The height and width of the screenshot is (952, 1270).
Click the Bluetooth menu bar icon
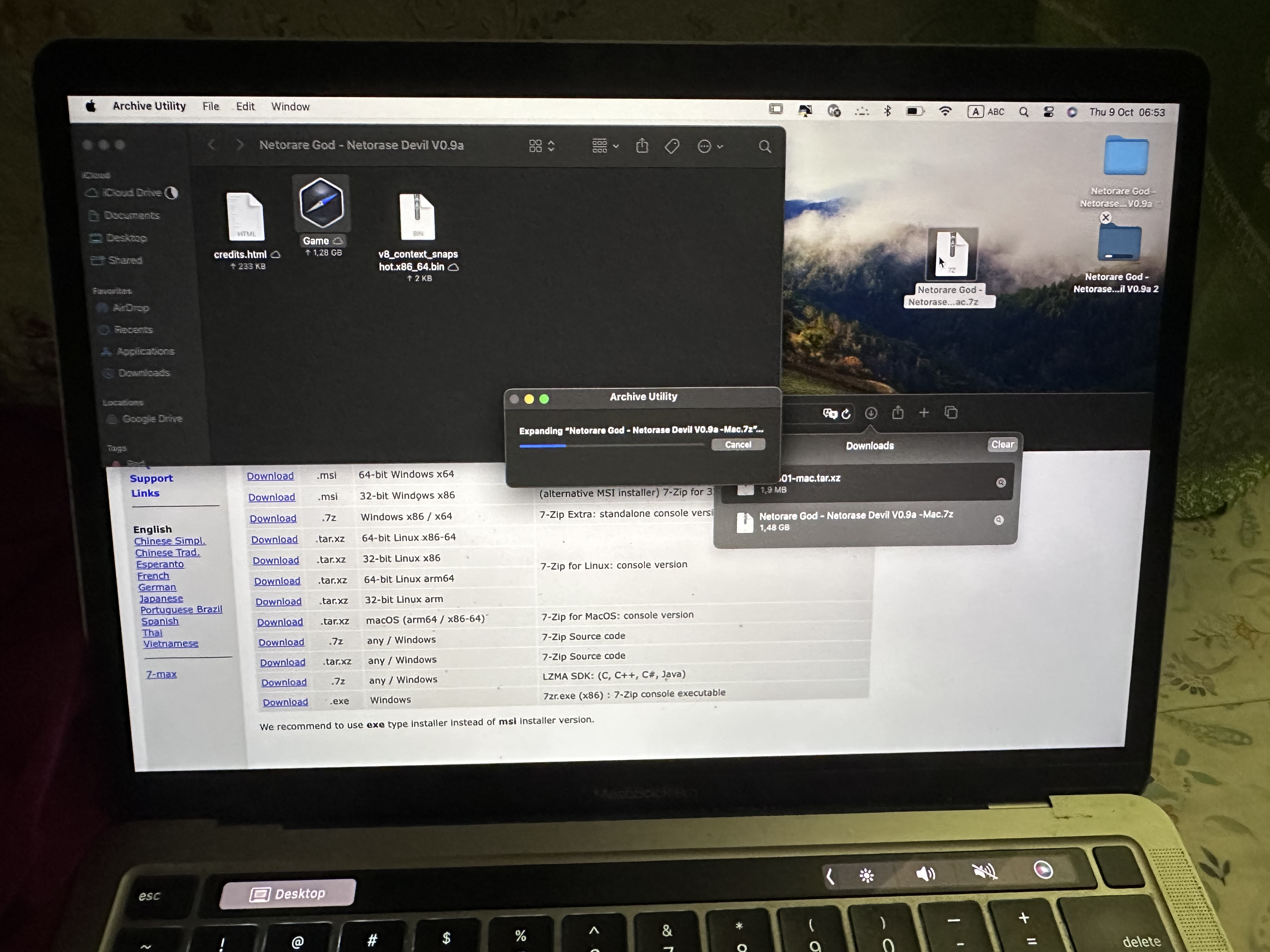[888, 111]
